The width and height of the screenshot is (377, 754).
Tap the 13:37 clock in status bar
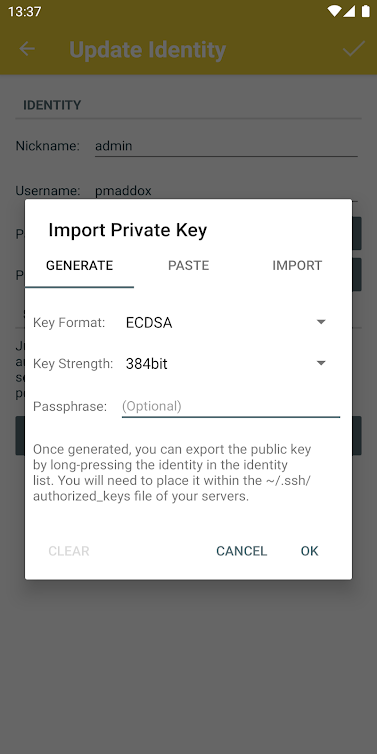[24, 12]
